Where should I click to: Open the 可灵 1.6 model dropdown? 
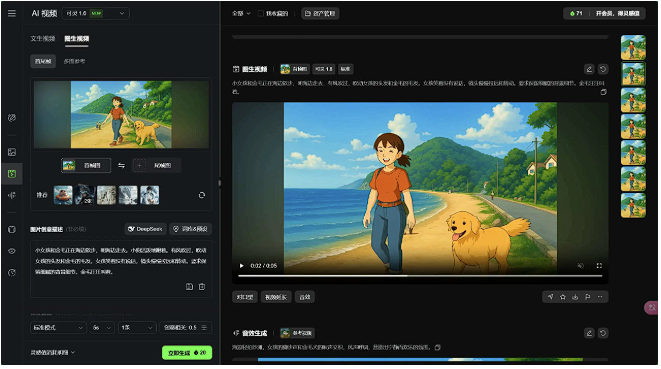point(96,13)
